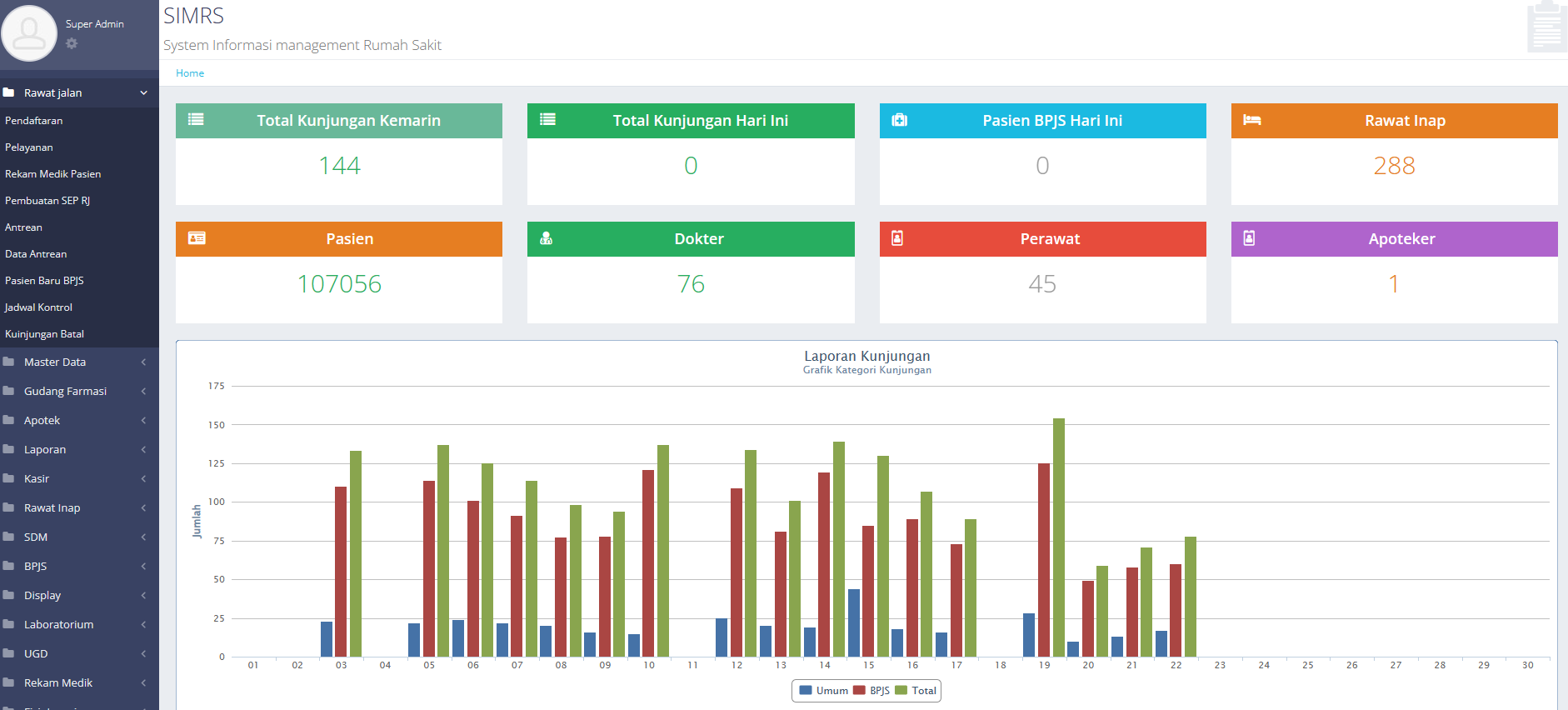Click the clipboard icon on Perawat card
This screenshot has height=710, width=1568.
897,238
